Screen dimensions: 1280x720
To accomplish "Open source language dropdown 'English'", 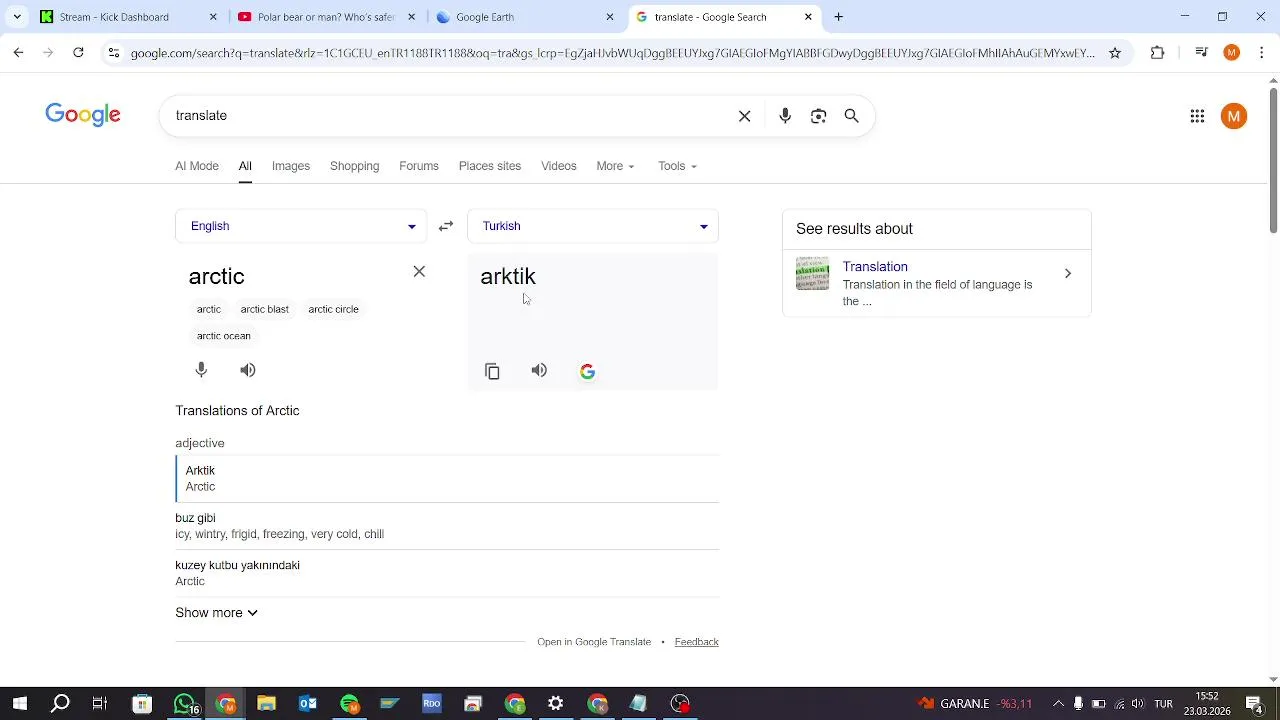I will 301,226.
